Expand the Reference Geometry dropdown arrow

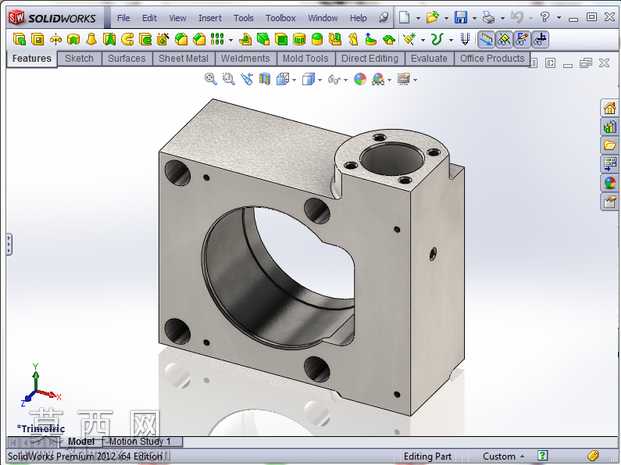[x=422, y=40]
